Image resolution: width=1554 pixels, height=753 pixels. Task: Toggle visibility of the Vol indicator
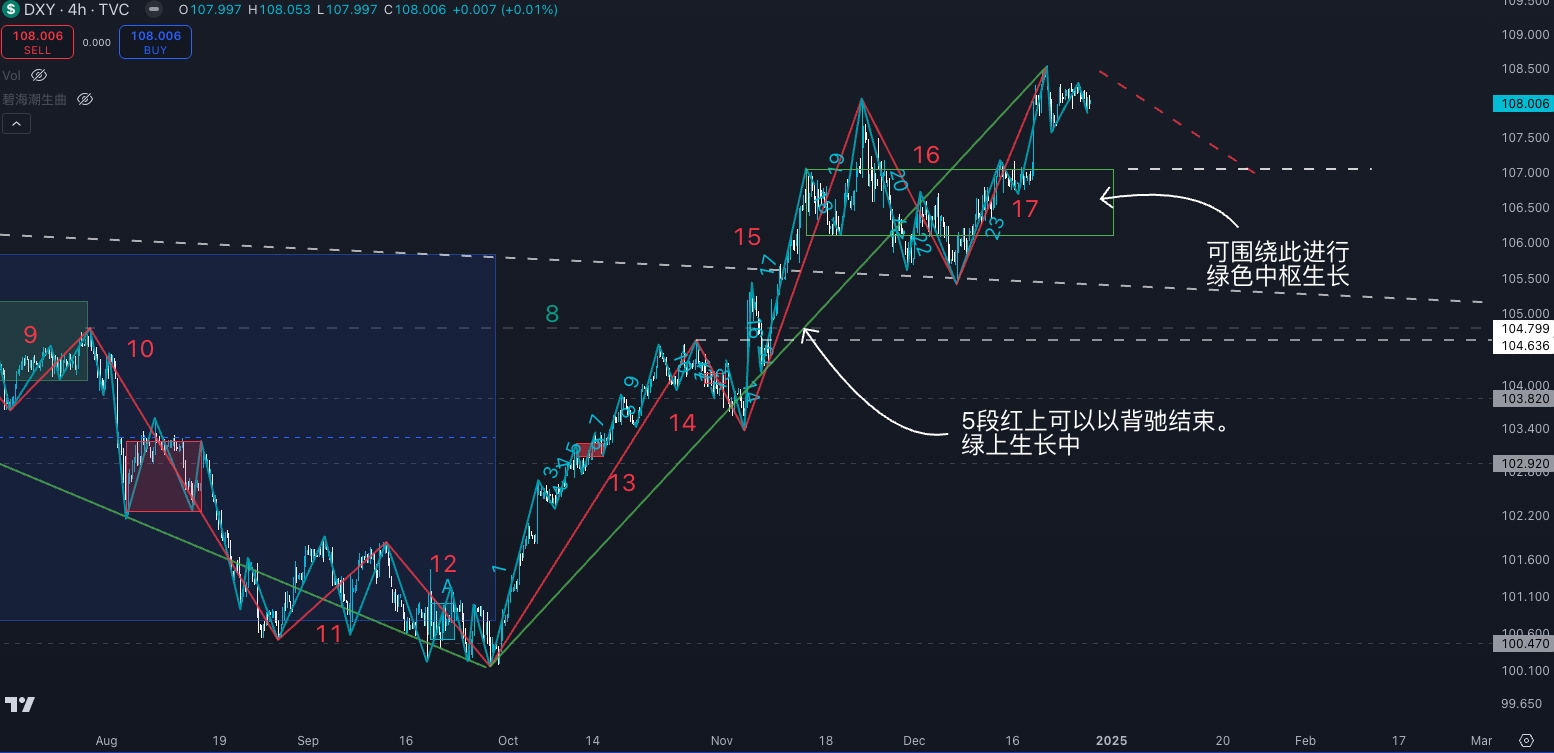pyautogui.click(x=39, y=75)
